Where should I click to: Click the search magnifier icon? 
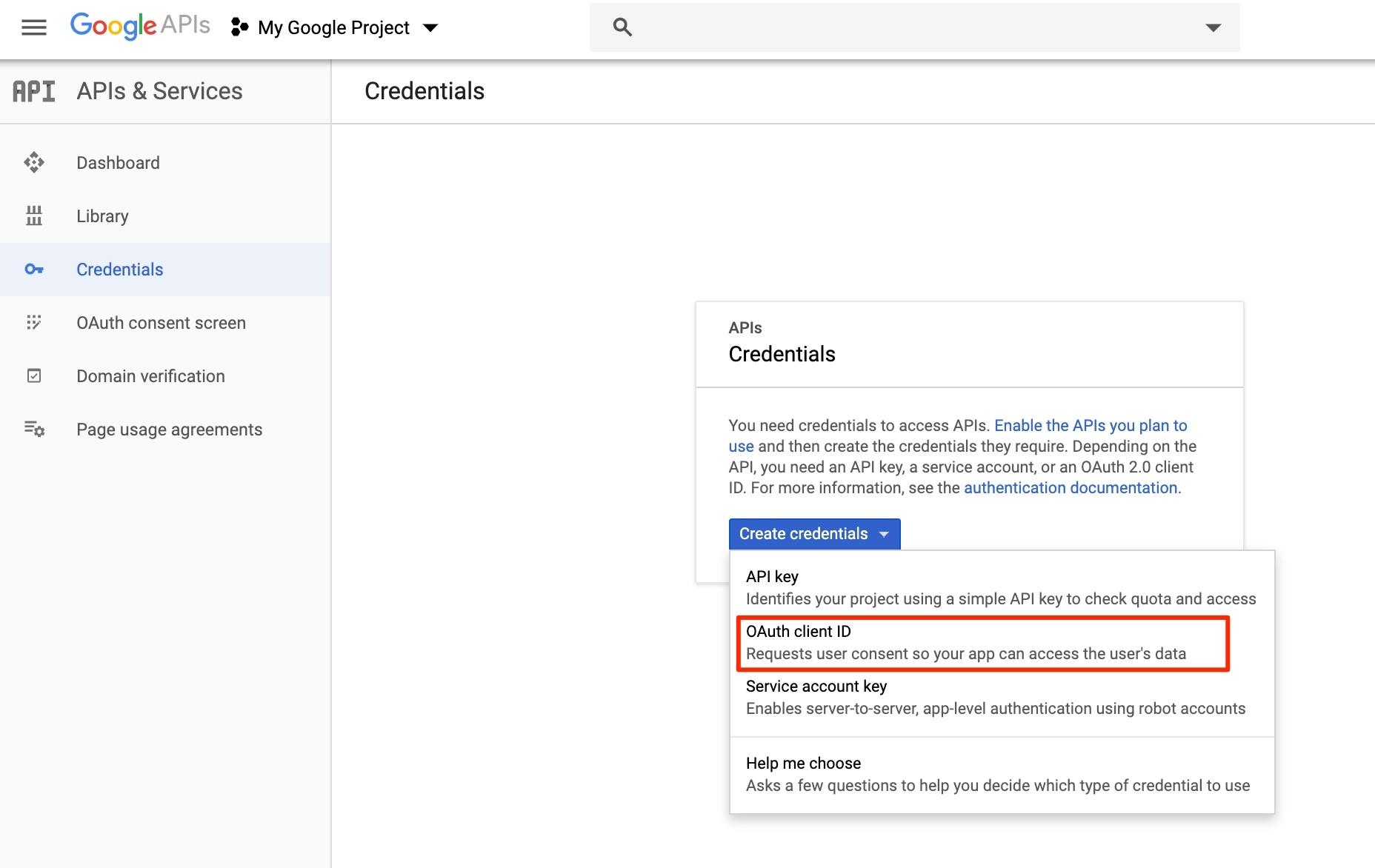coord(622,27)
